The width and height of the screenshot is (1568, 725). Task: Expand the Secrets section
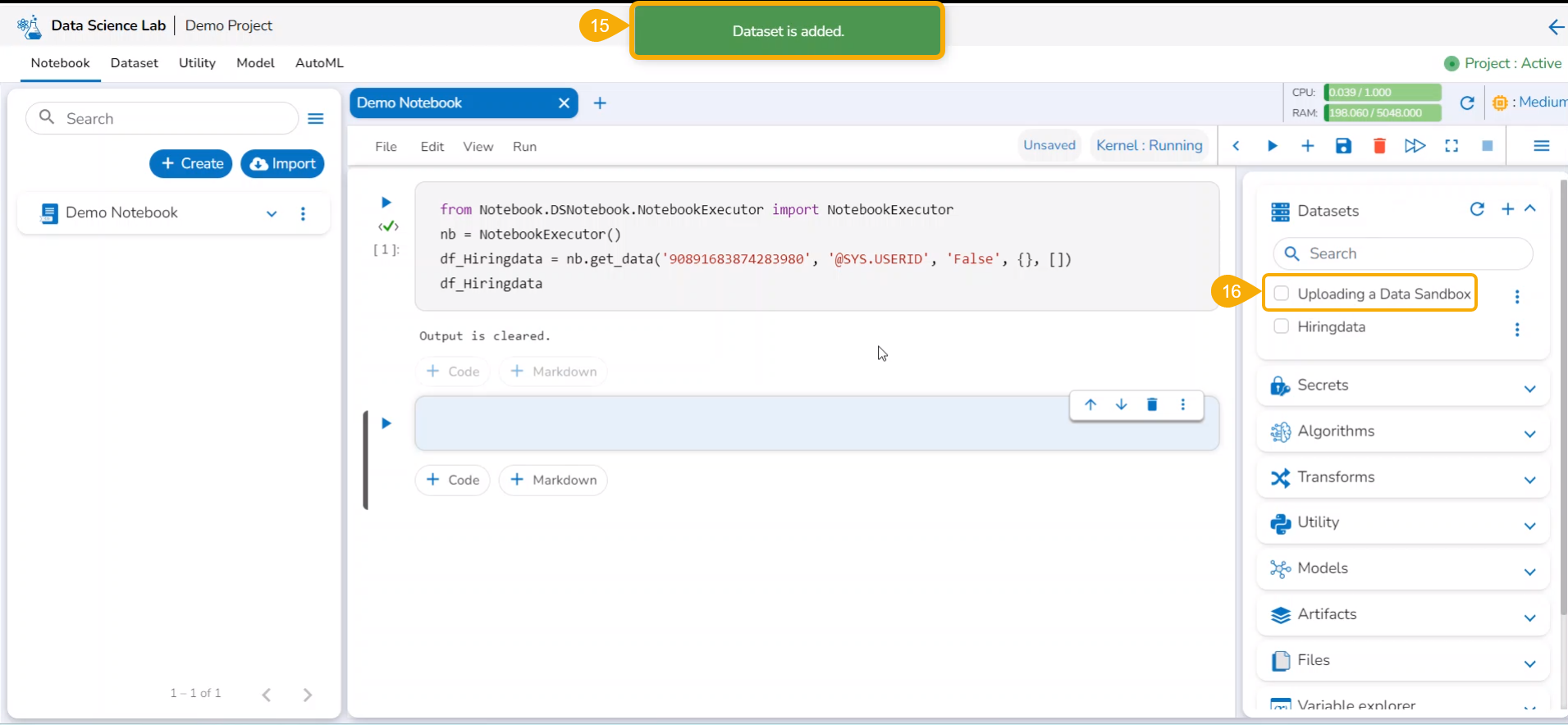pyautogui.click(x=1529, y=389)
